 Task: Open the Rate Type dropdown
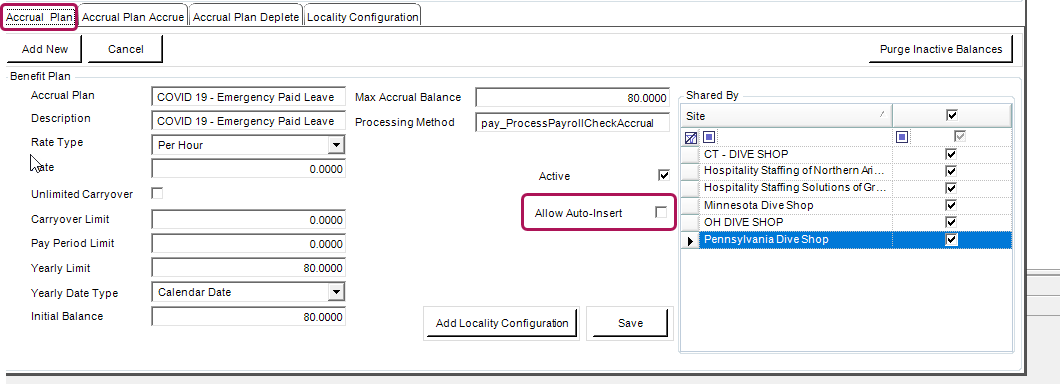pyautogui.click(x=335, y=145)
